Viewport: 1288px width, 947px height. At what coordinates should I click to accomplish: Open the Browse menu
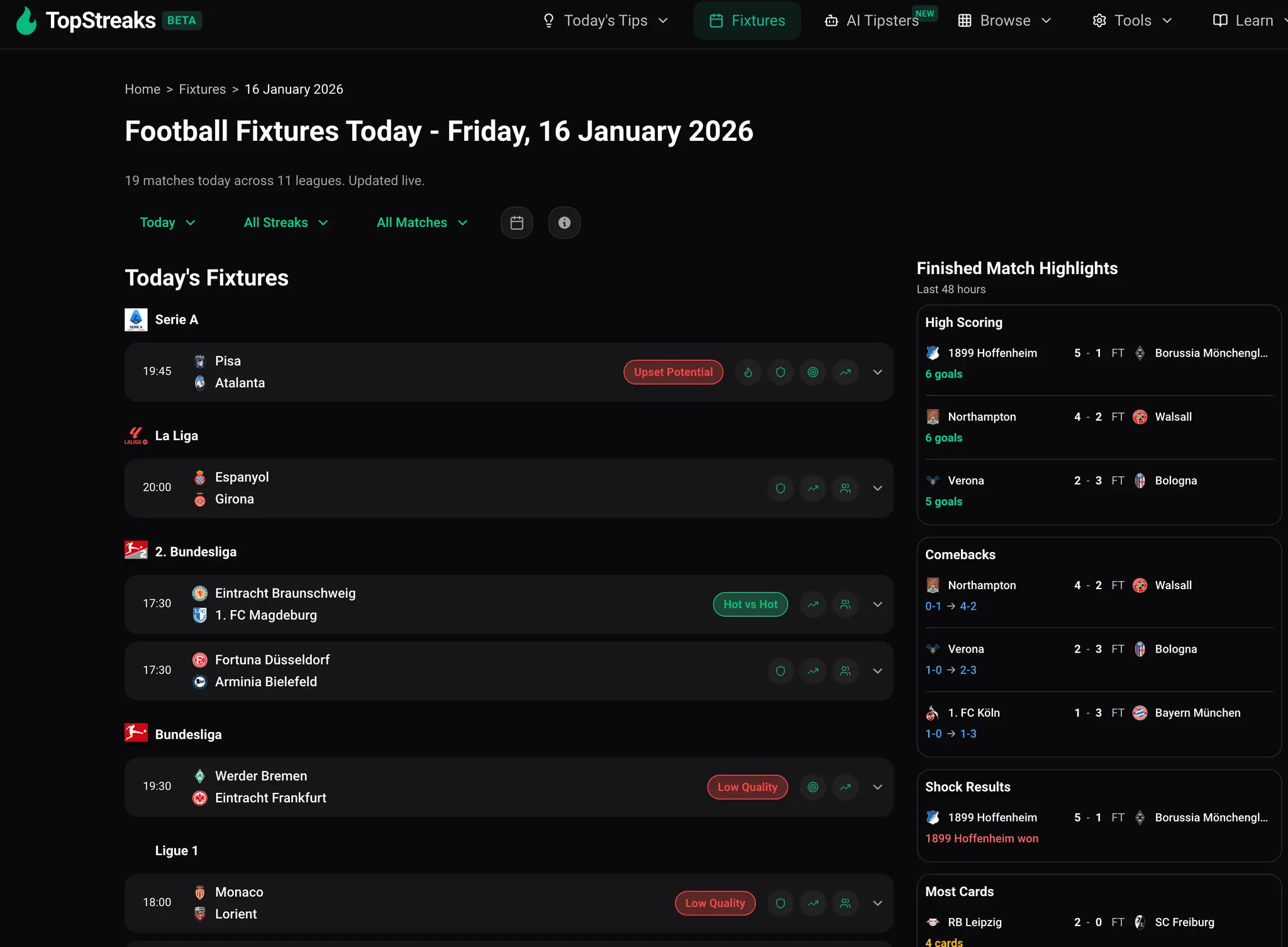[1004, 21]
